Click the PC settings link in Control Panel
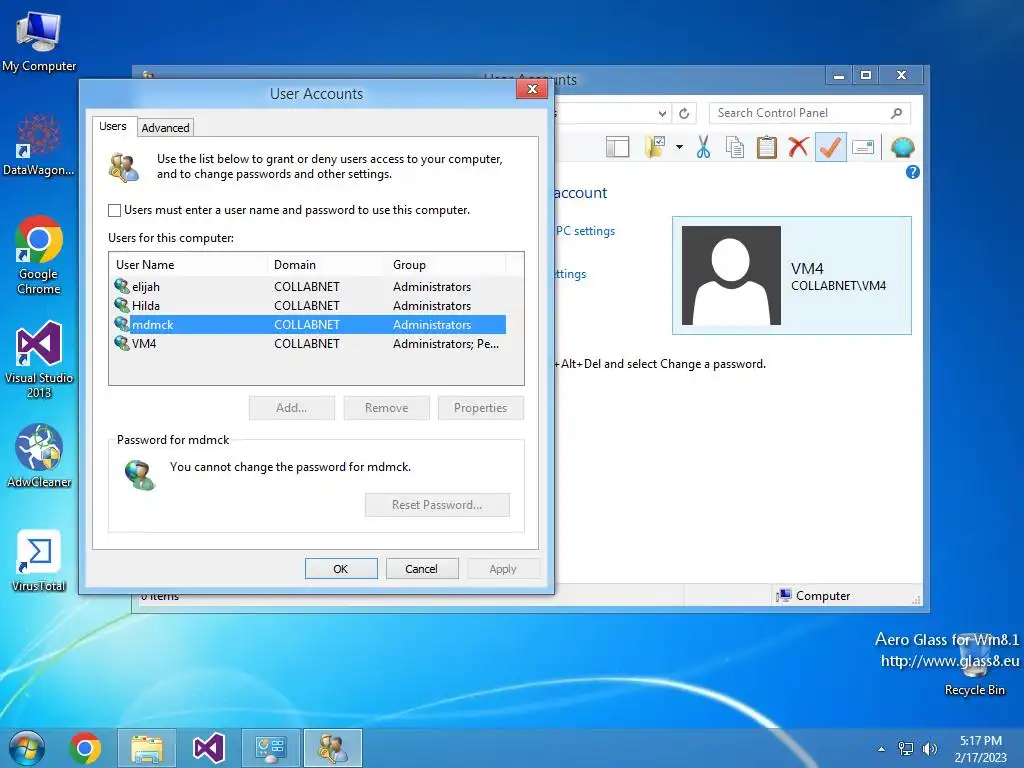1024x768 pixels. coord(585,231)
